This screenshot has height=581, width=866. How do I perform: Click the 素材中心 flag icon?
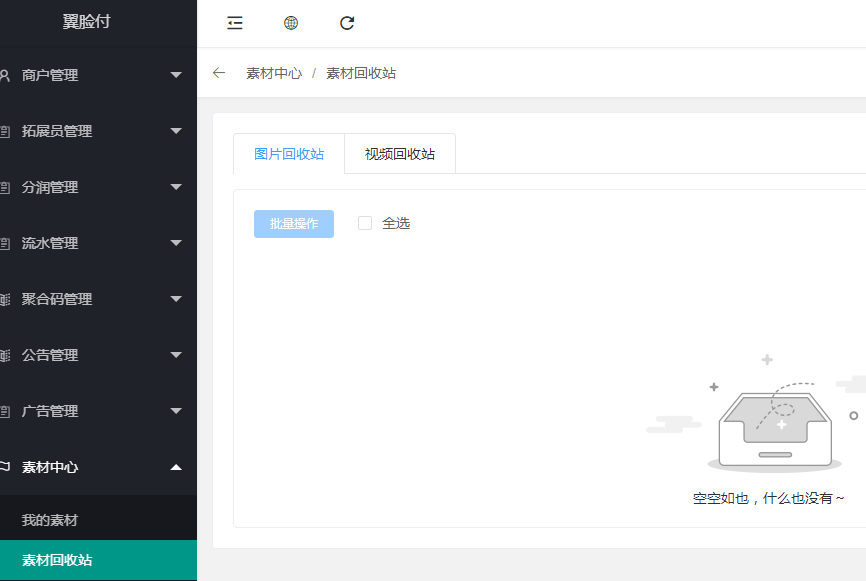[5, 467]
